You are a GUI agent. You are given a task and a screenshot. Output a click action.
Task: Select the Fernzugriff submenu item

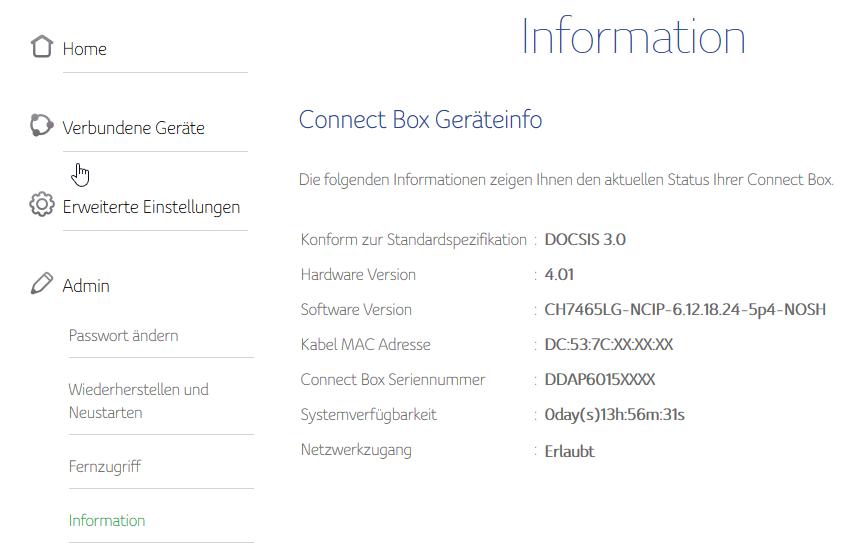click(104, 467)
